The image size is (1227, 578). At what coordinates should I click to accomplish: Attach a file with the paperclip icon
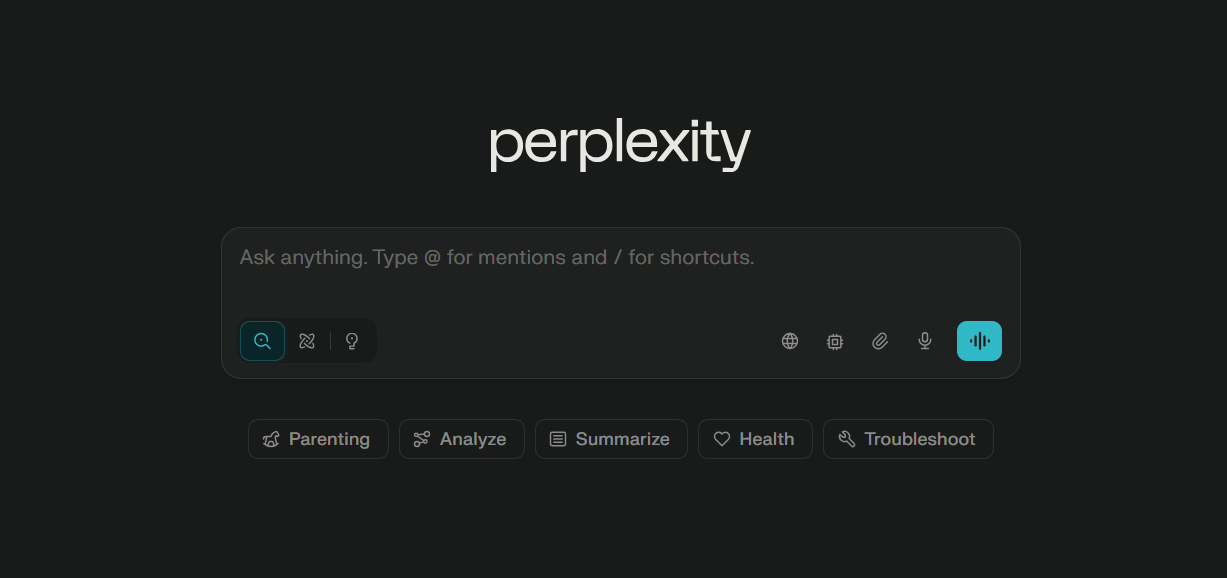(x=880, y=341)
